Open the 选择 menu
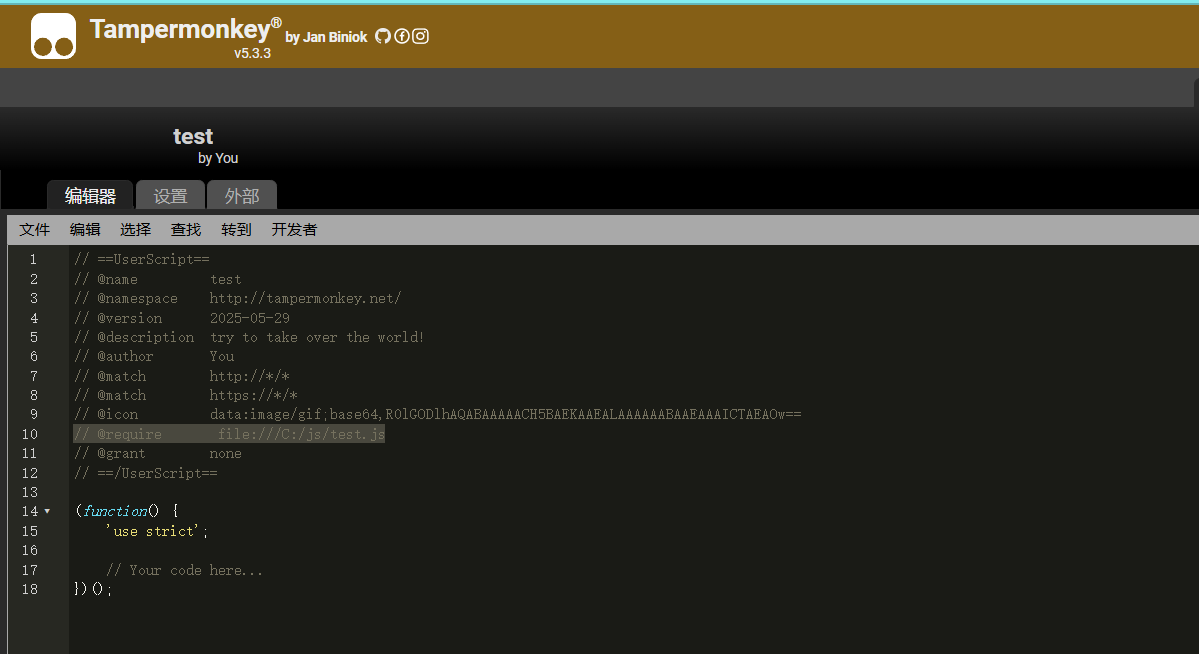The height and width of the screenshot is (654, 1199). click(135, 229)
